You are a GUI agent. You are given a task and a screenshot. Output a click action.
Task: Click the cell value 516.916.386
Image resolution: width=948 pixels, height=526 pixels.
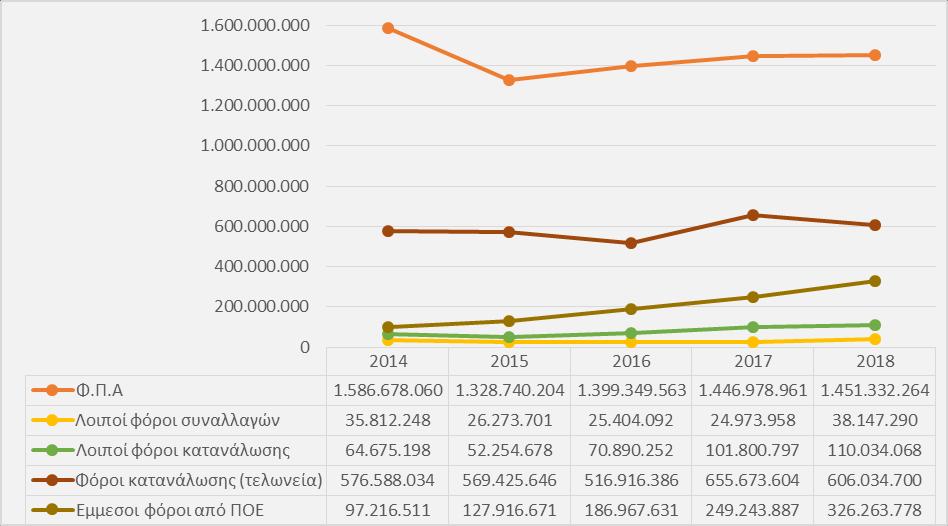coord(631,481)
